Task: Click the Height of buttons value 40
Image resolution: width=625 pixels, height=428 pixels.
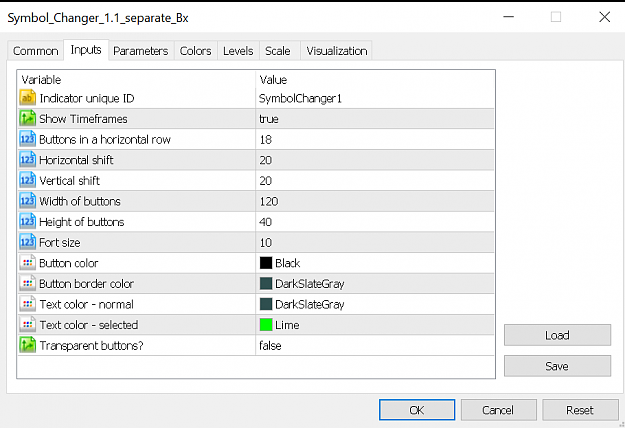Action: pyautogui.click(x=265, y=222)
